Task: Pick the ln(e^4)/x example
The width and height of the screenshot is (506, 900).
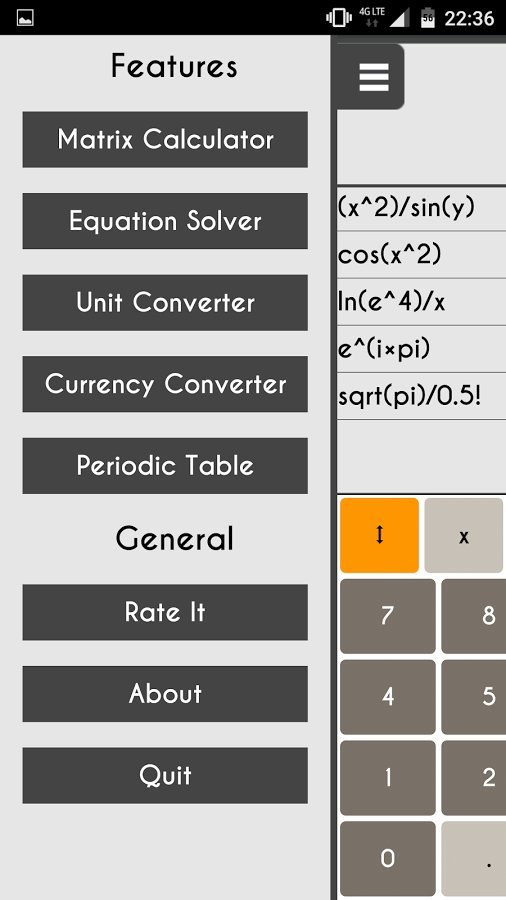Action: 421,302
